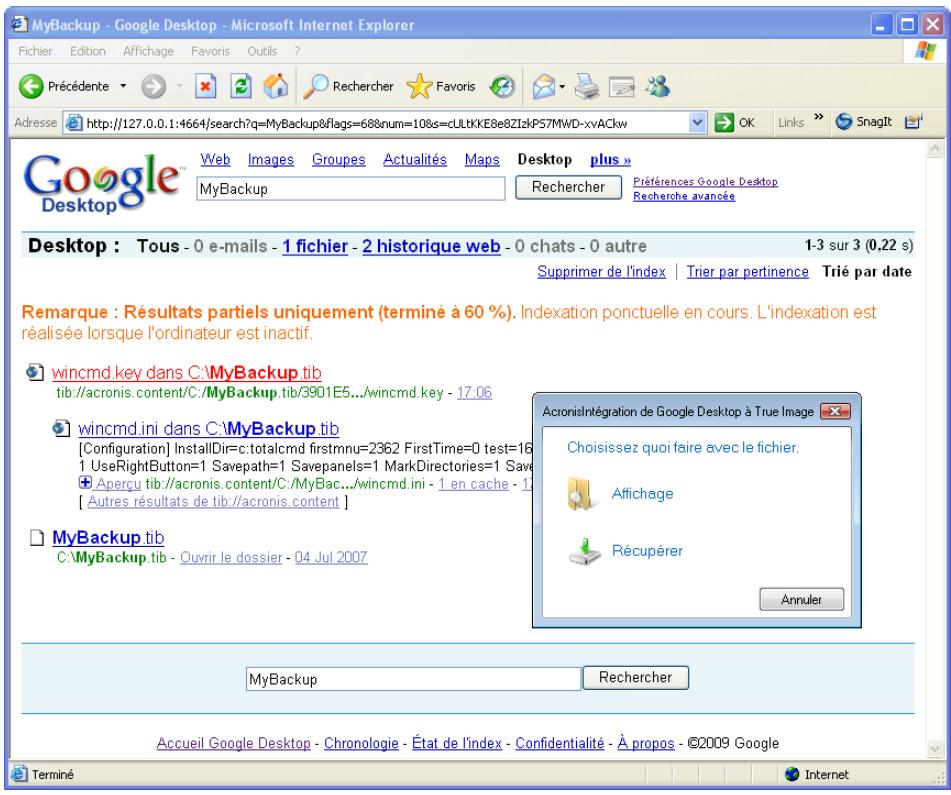Image resolution: width=951 pixels, height=795 pixels.
Task: Open wincmd.ini dans C:\MyBackup.tib result
Action: pos(209,429)
